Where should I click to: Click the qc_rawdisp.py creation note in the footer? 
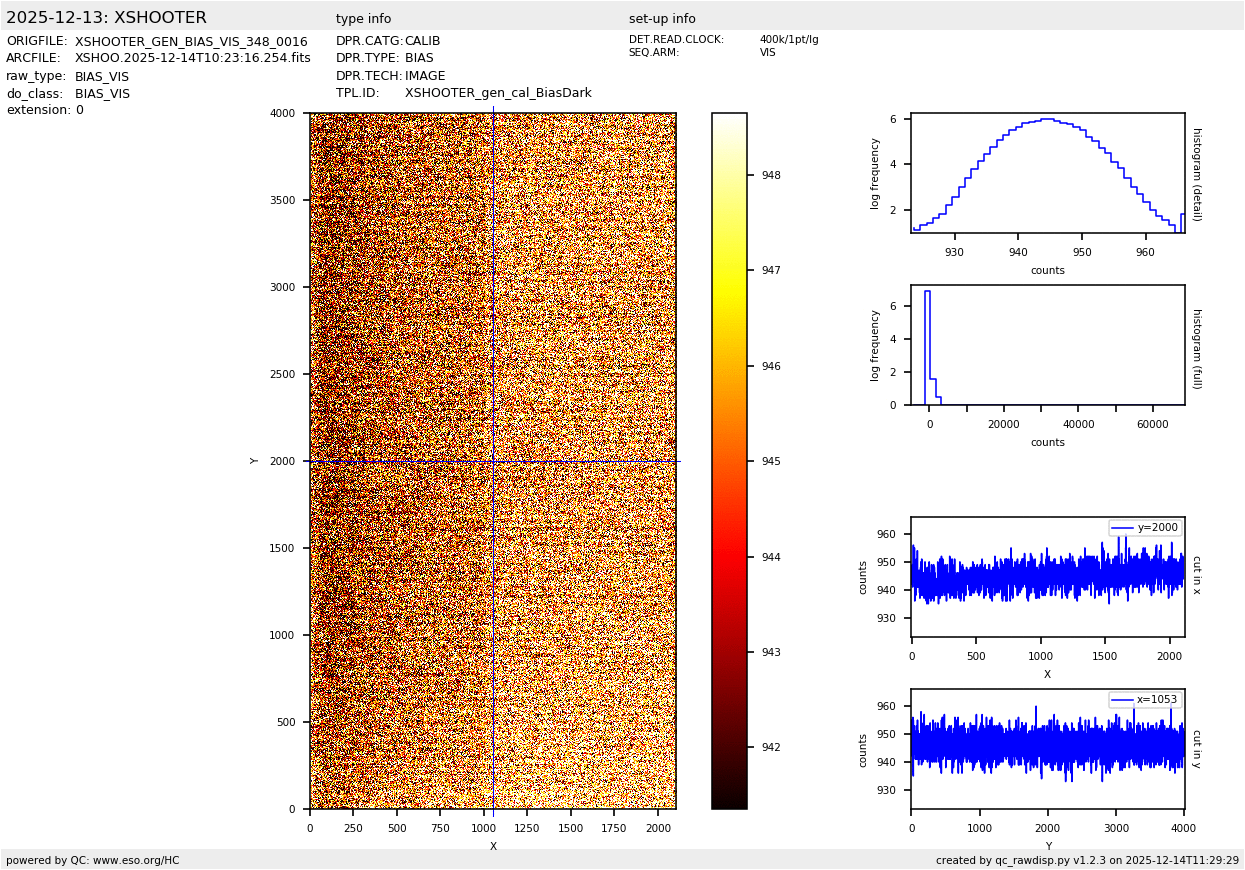click(x=1087, y=860)
